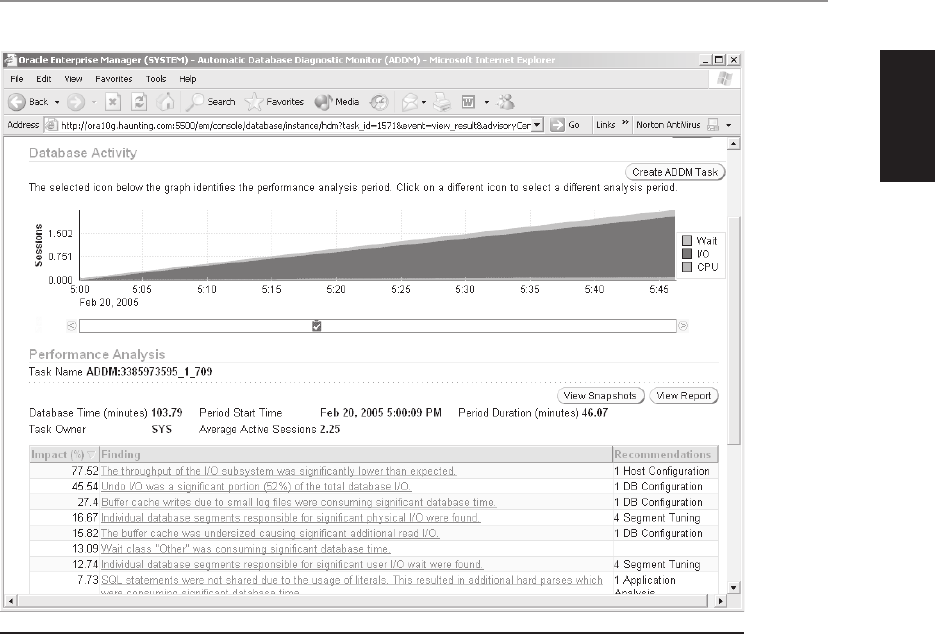Click the 1 Host Configuration recommendation cell
The height and width of the screenshot is (634, 935).
(662, 471)
